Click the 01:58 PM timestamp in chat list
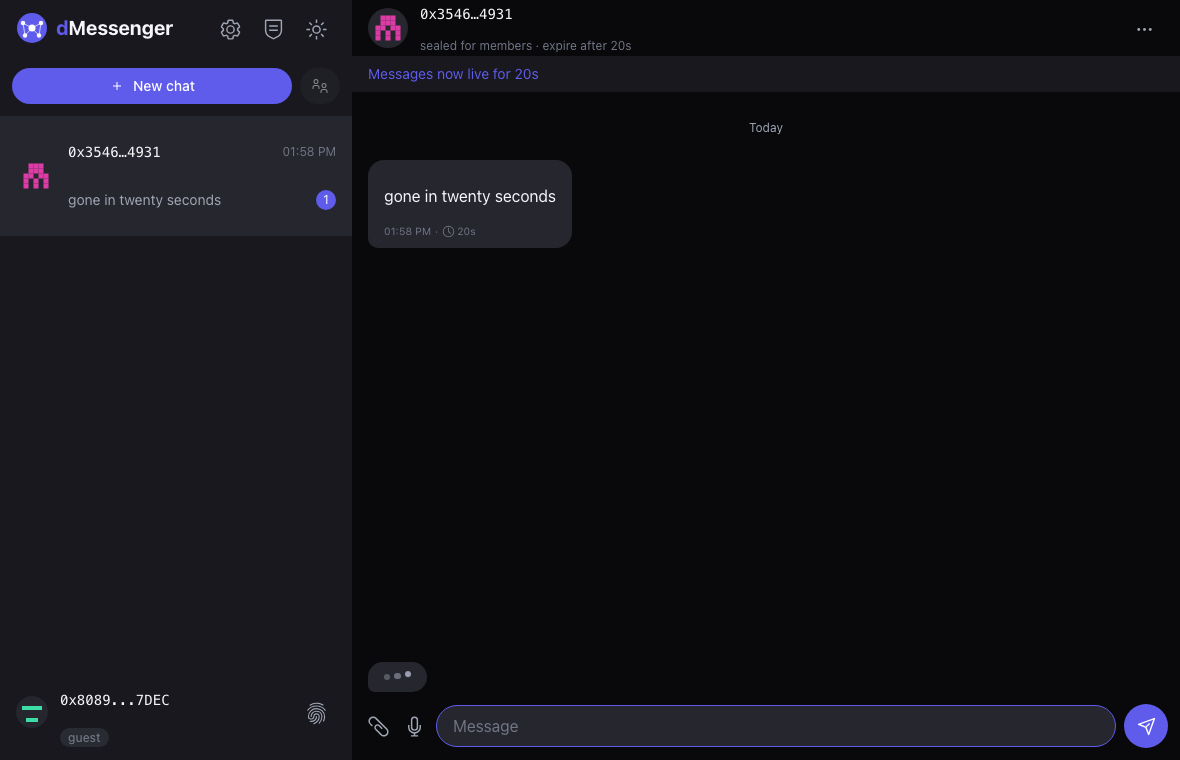This screenshot has width=1180, height=760. click(x=309, y=152)
